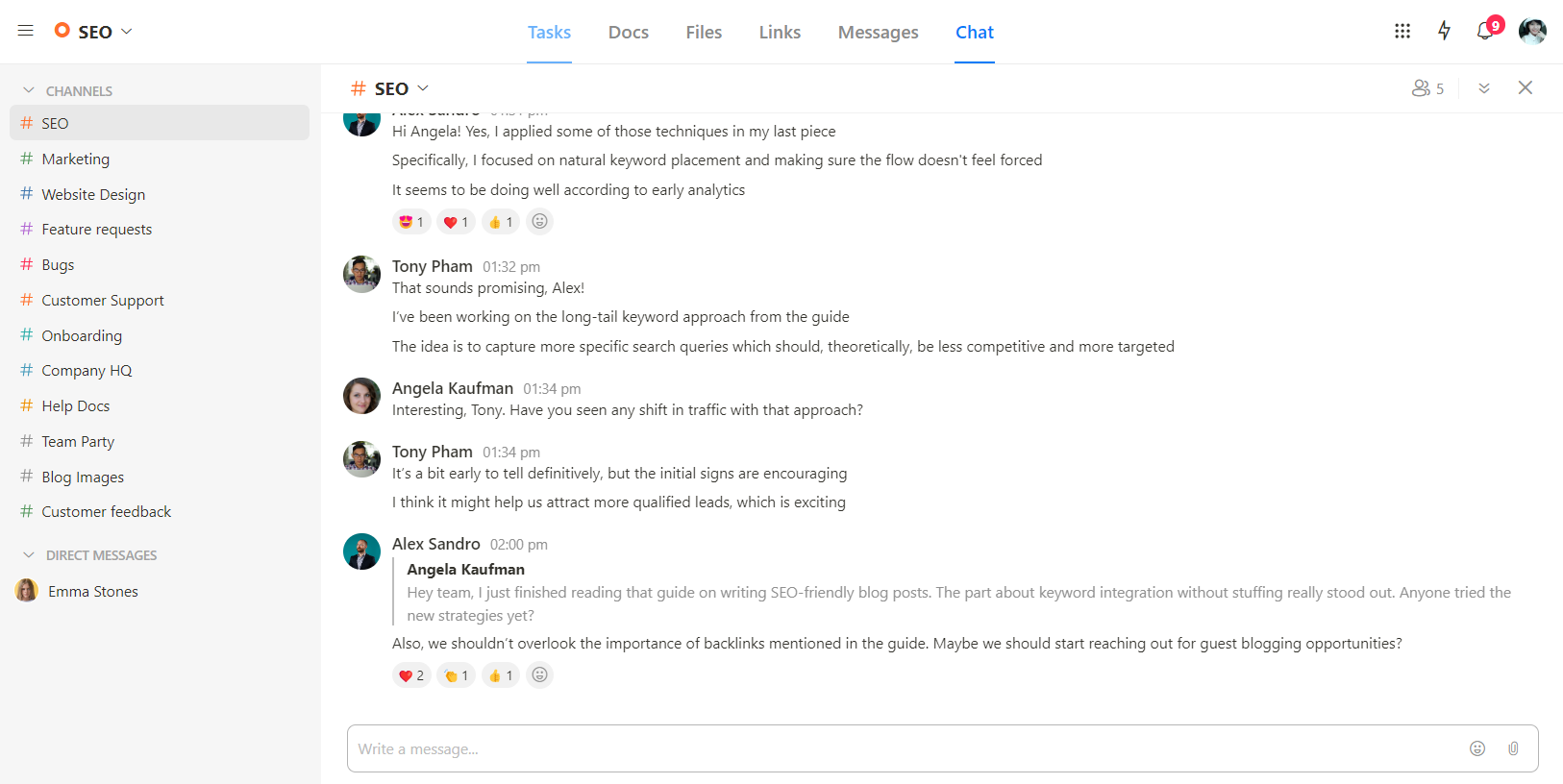Open the Bugs channel

point(160,264)
